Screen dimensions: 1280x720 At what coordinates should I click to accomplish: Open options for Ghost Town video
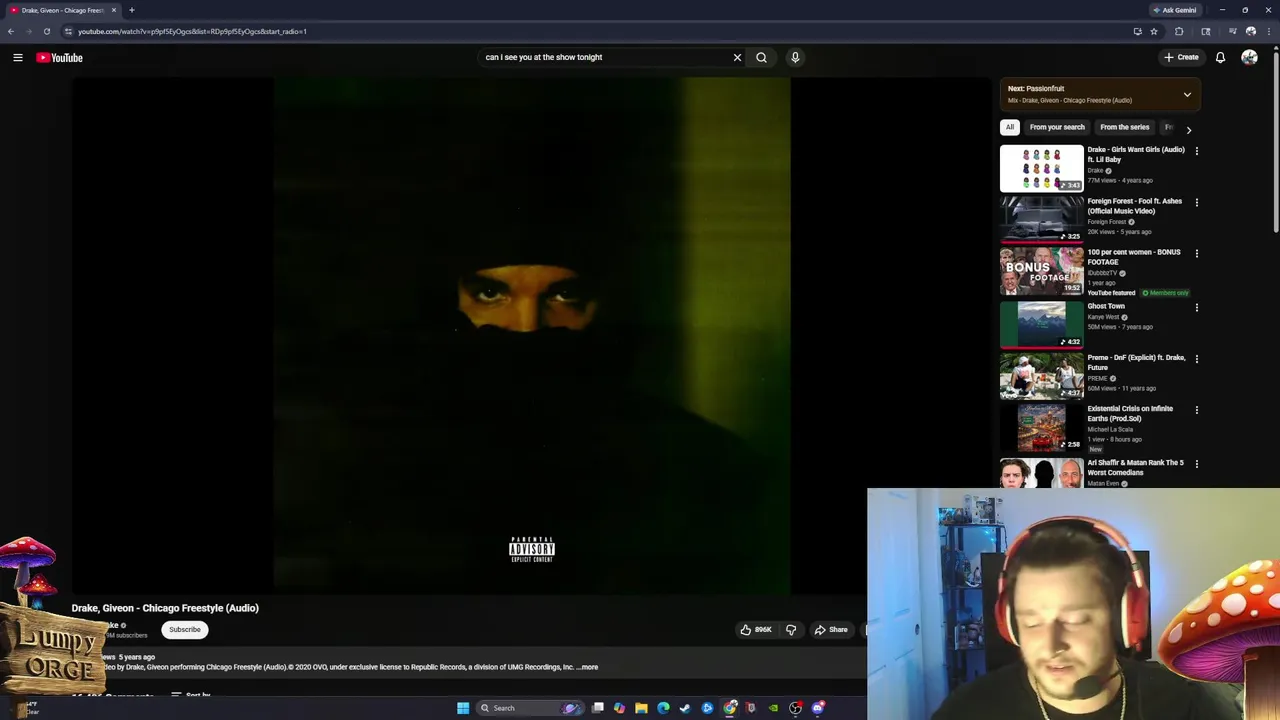(1196, 307)
